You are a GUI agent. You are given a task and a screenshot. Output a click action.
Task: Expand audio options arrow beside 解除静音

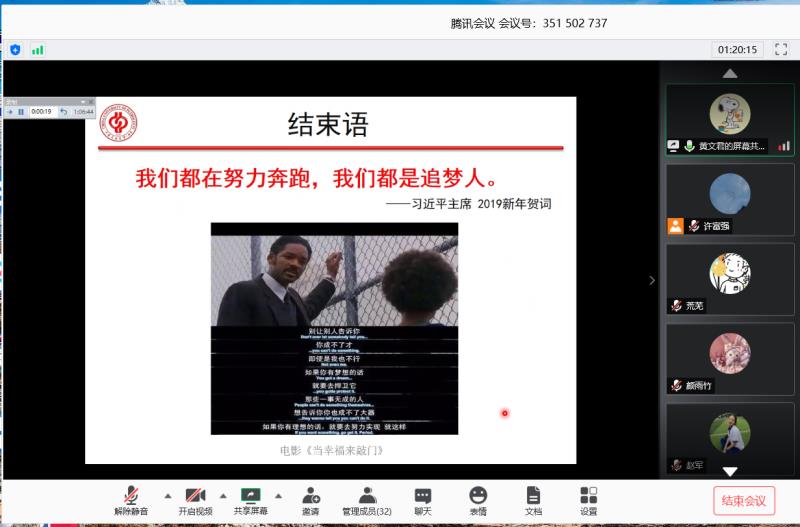point(167,495)
